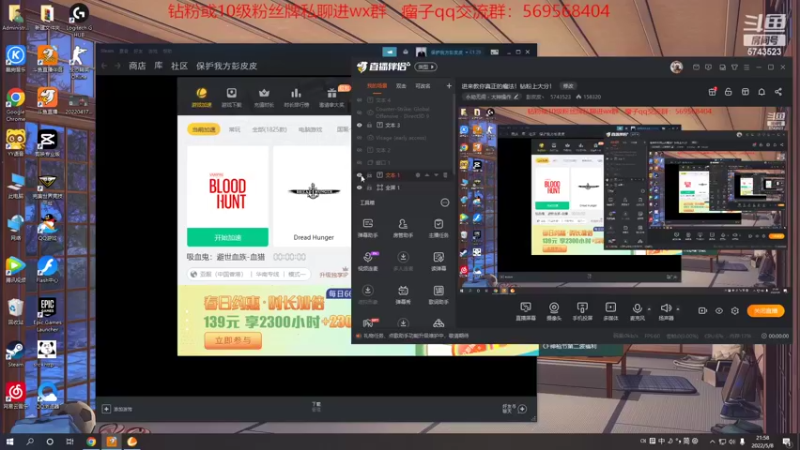Open Steam 商店 tab
800x450 pixels.
137,66
